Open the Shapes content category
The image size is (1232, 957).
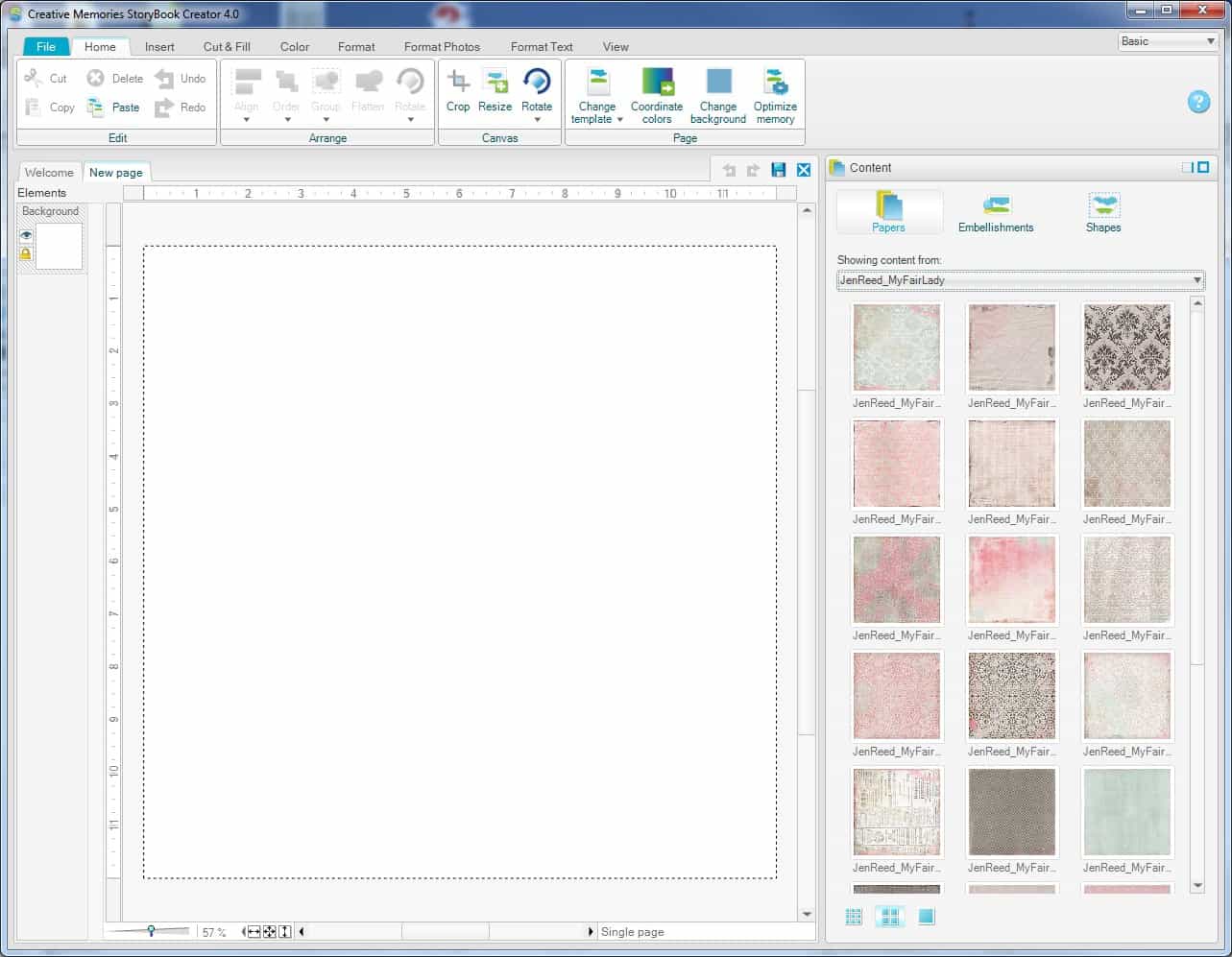[1103, 212]
